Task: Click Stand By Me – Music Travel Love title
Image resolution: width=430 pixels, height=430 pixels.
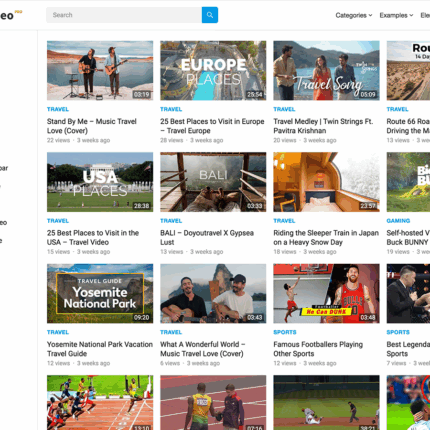Action: [x=92, y=126]
